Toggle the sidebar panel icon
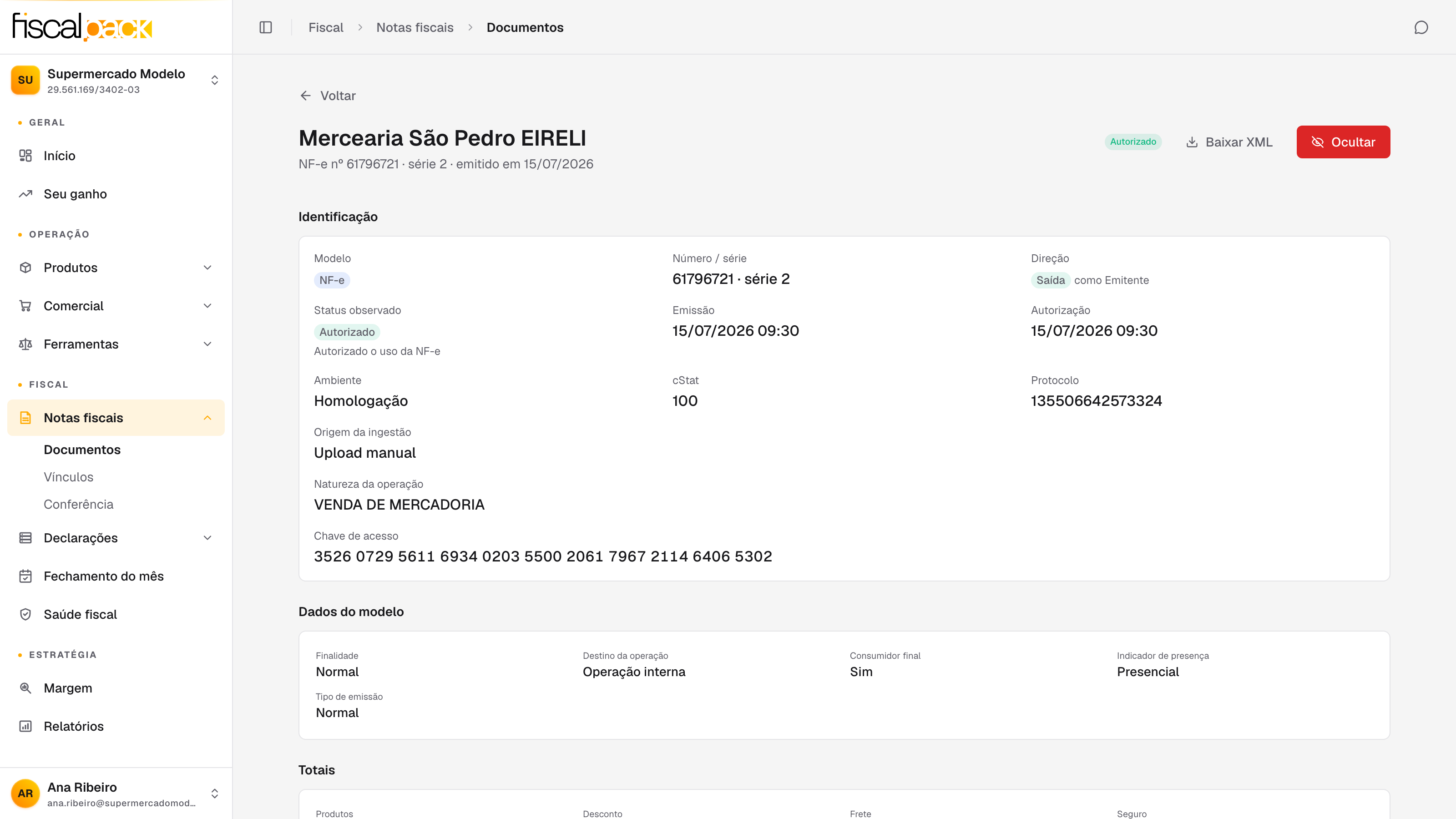The width and height of the screenshot is (1456, 819). click(x=266, y=27)
